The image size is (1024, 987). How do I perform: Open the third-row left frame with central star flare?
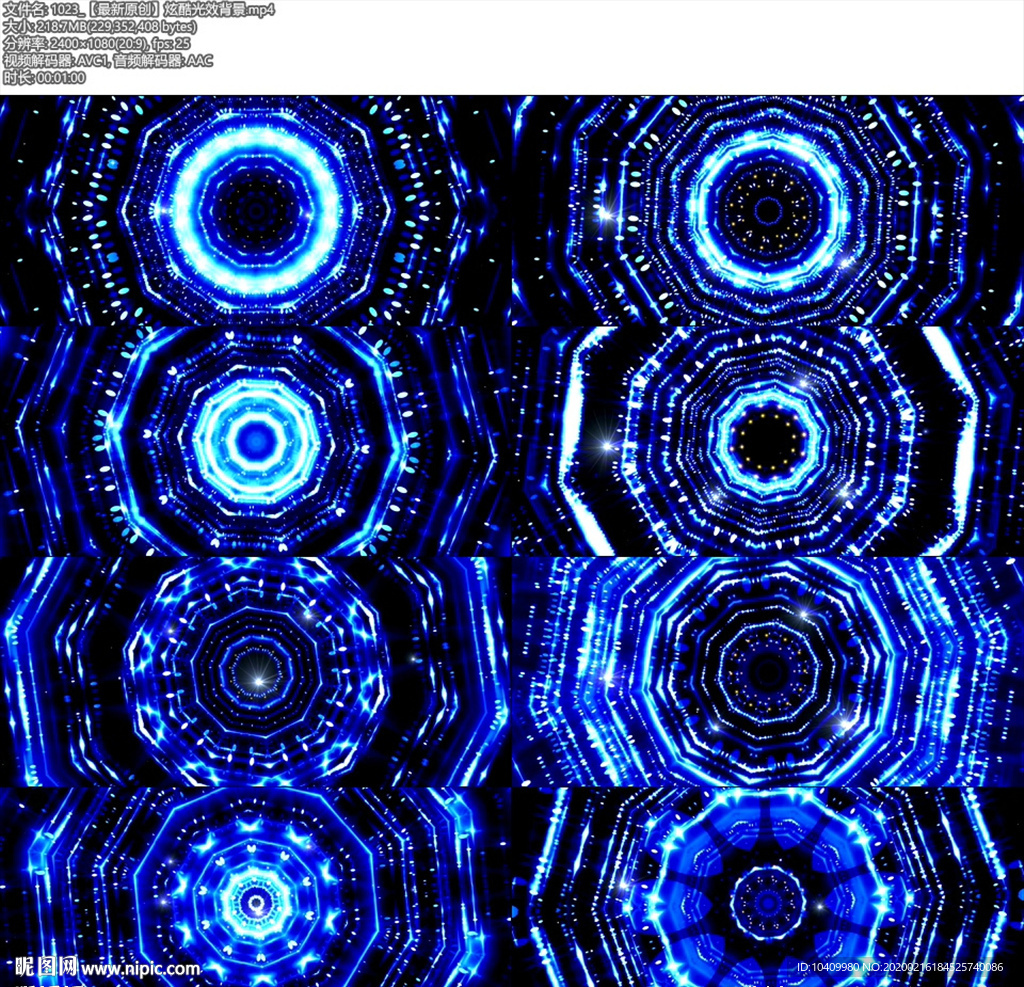point(256,671)
